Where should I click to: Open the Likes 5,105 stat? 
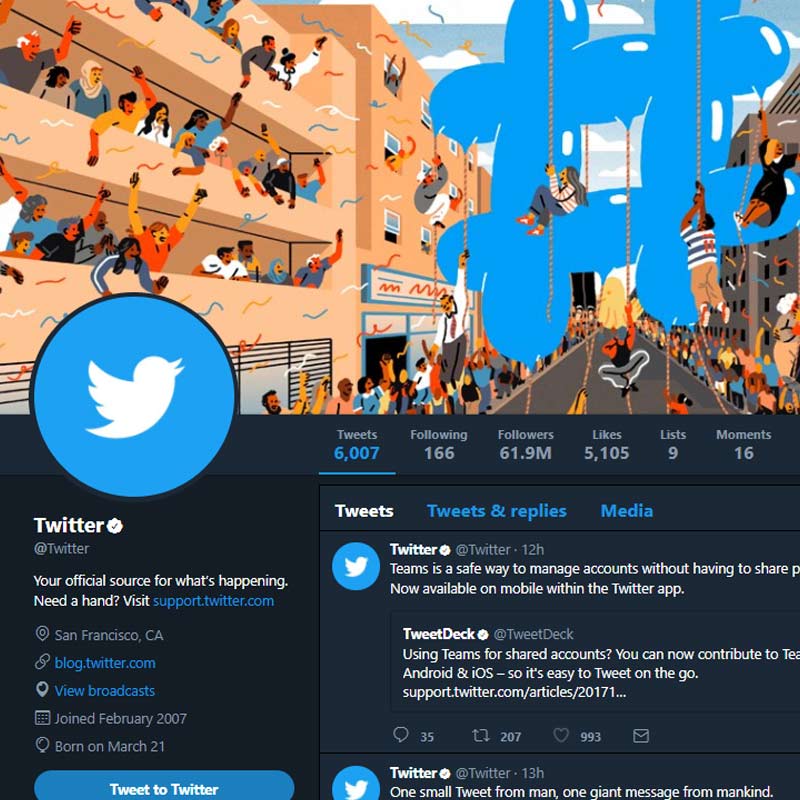tap(607, 444)
